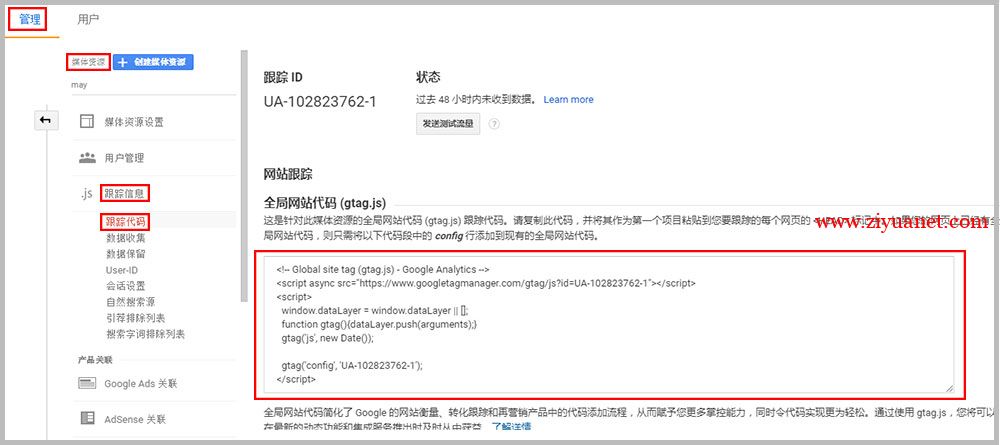This screenshot has height=445, width=1000.
Task: Open AdSense 关联 settings
Action: pos(135,419)
